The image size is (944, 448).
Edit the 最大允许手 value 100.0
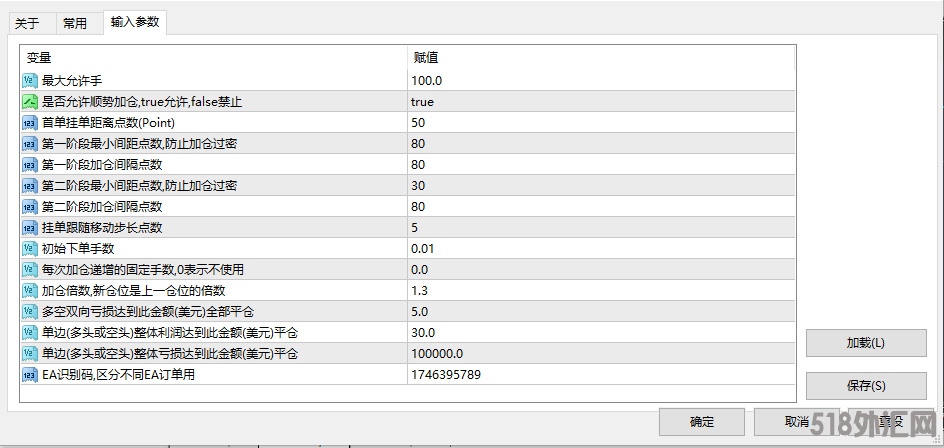pos(601,81)
